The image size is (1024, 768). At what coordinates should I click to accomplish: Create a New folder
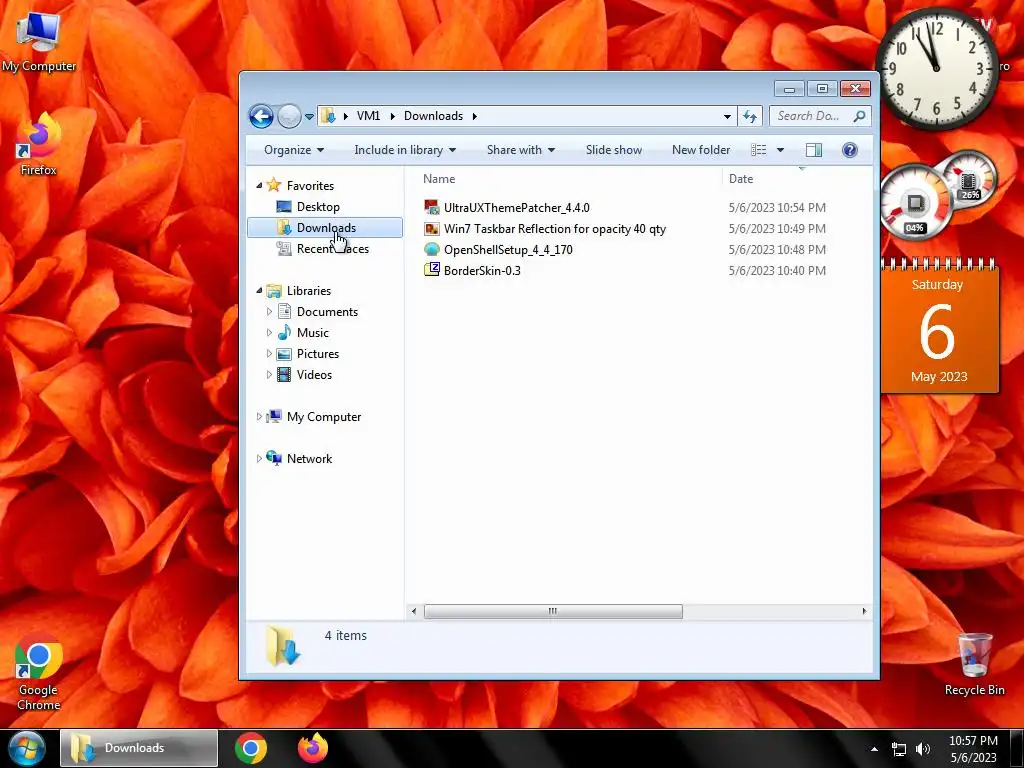pyautogui.click(x=701, y=150)
